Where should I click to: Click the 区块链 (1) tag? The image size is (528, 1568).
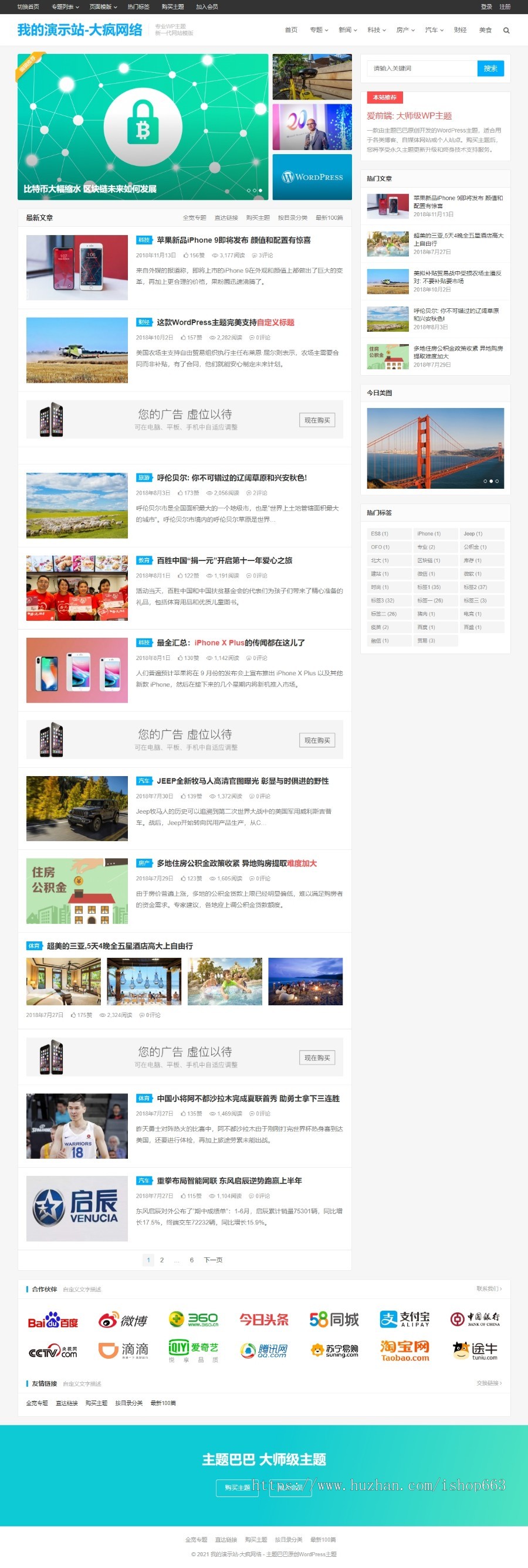click(435, 560)
